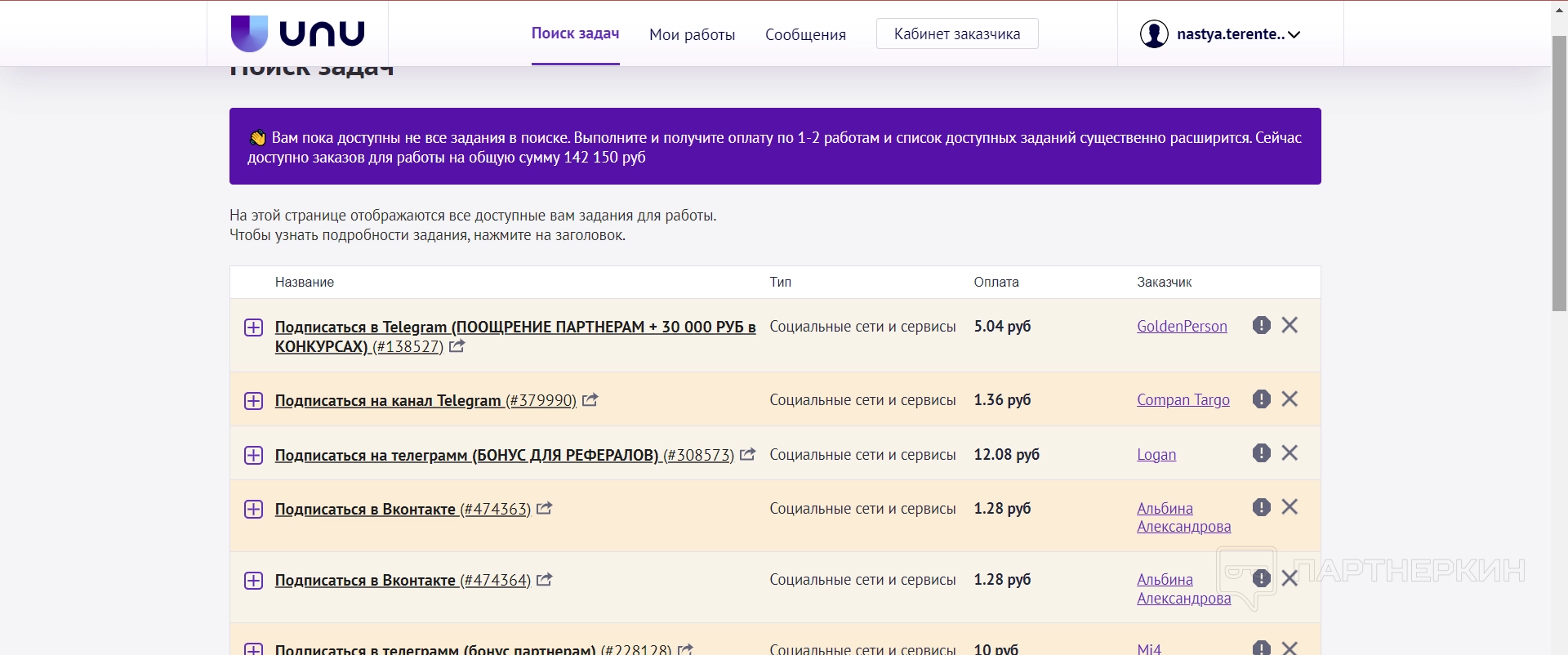Expand the task #379990 row

click(254, 401)
